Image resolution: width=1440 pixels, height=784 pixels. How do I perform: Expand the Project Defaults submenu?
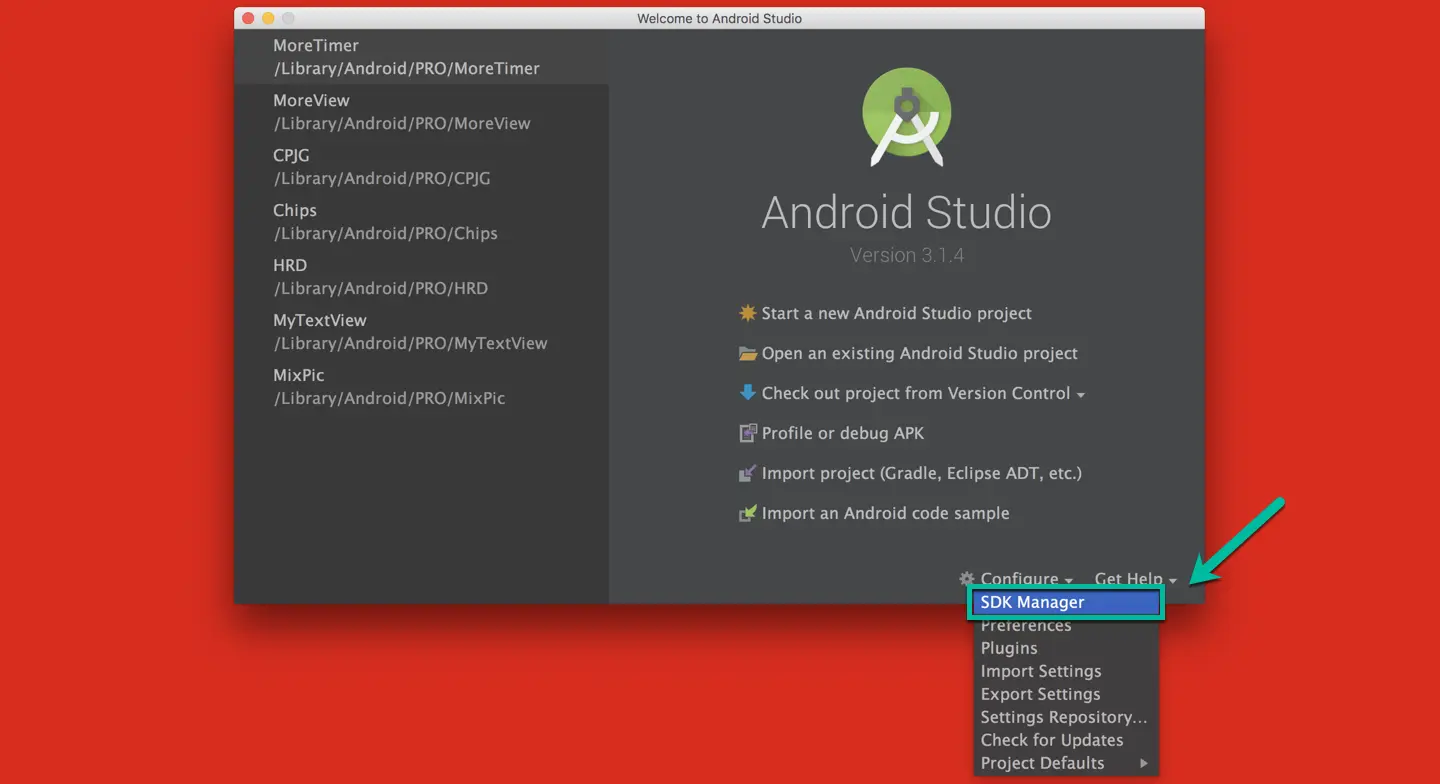click(x=1043, y=763)
